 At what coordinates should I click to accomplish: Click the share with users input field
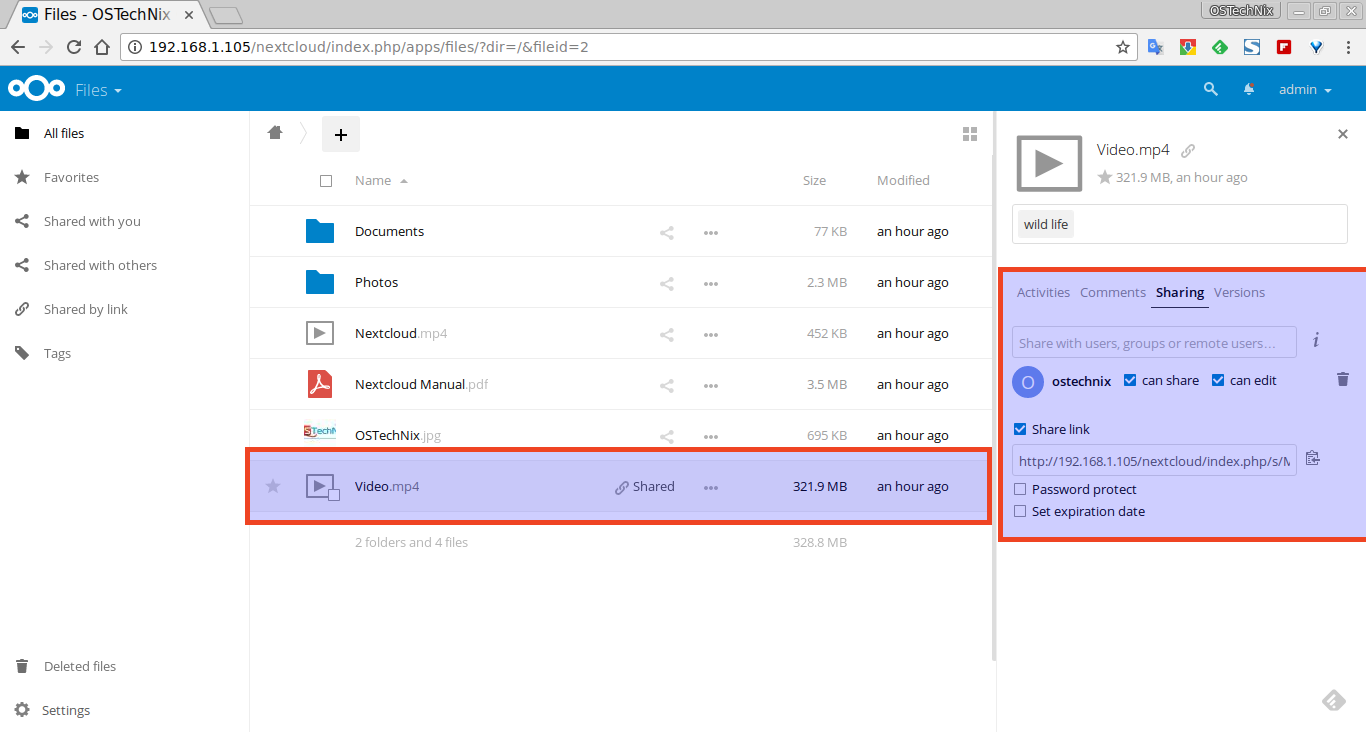point(1154,343)
